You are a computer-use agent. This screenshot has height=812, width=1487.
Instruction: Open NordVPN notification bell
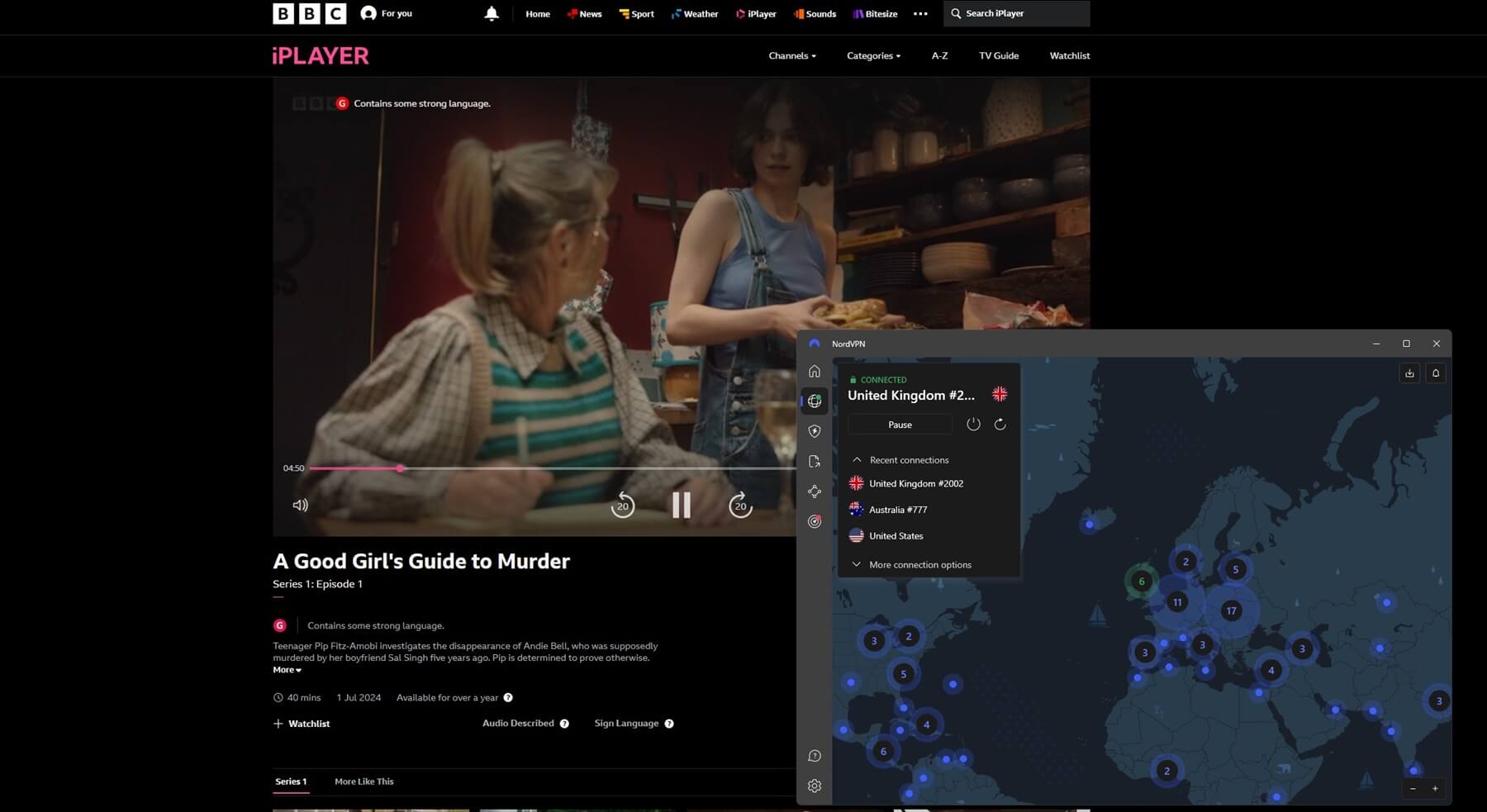1436,373
